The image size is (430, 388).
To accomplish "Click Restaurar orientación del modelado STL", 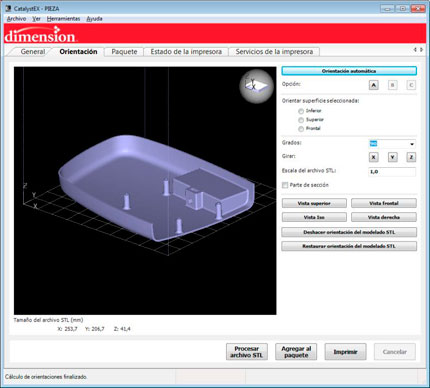I will click(349, 246).
